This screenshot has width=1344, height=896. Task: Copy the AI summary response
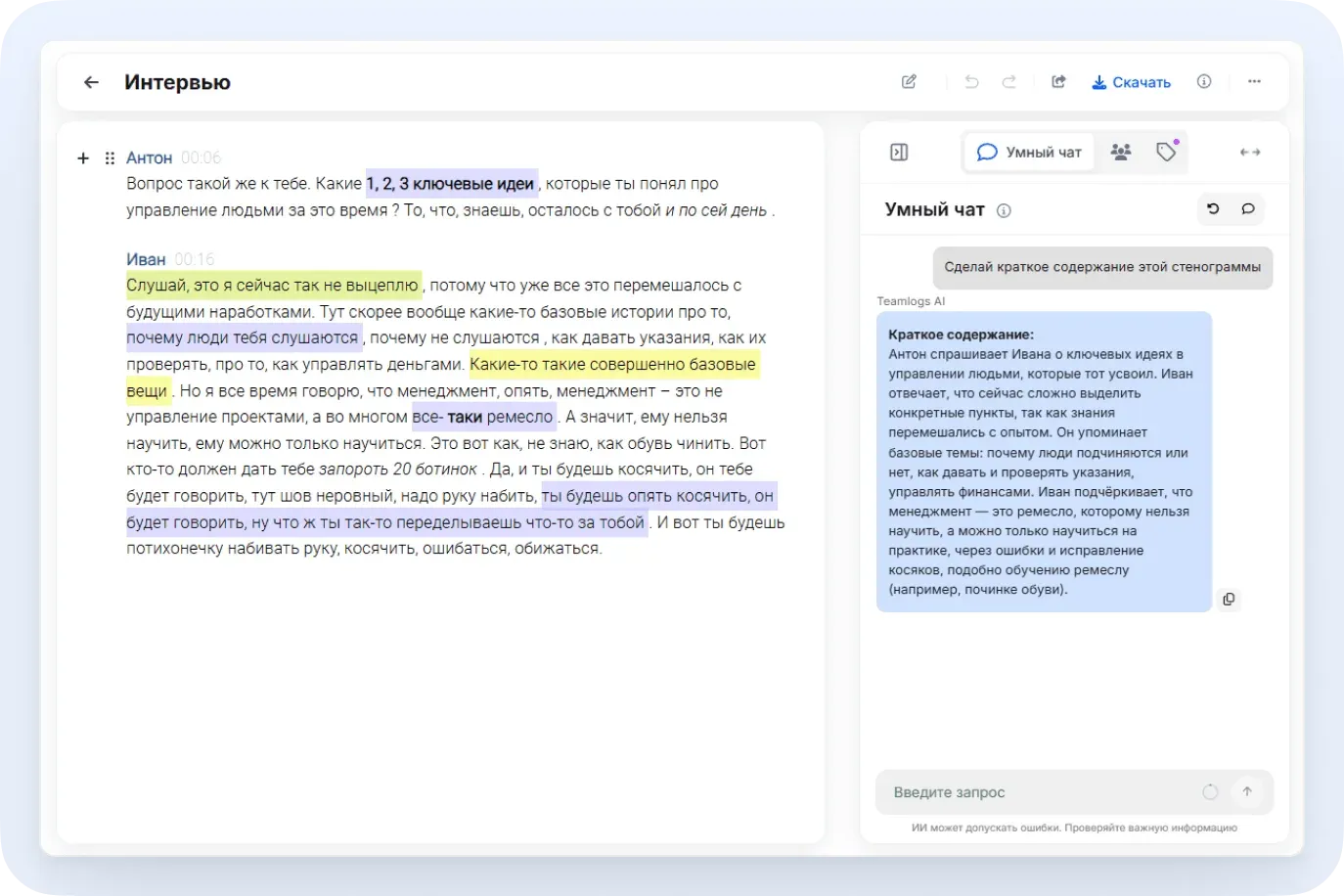(1229, 599)
